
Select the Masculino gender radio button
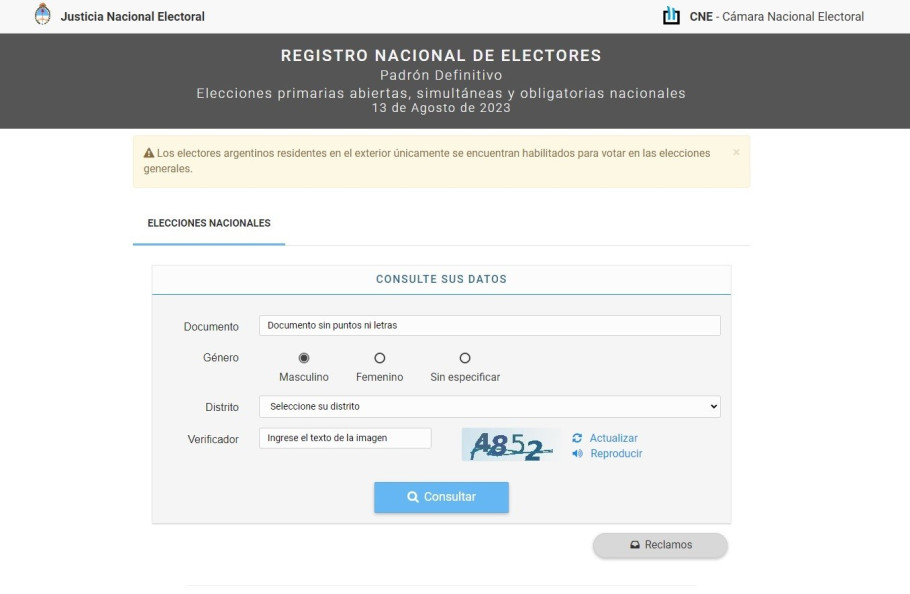[x=304, y=358]
